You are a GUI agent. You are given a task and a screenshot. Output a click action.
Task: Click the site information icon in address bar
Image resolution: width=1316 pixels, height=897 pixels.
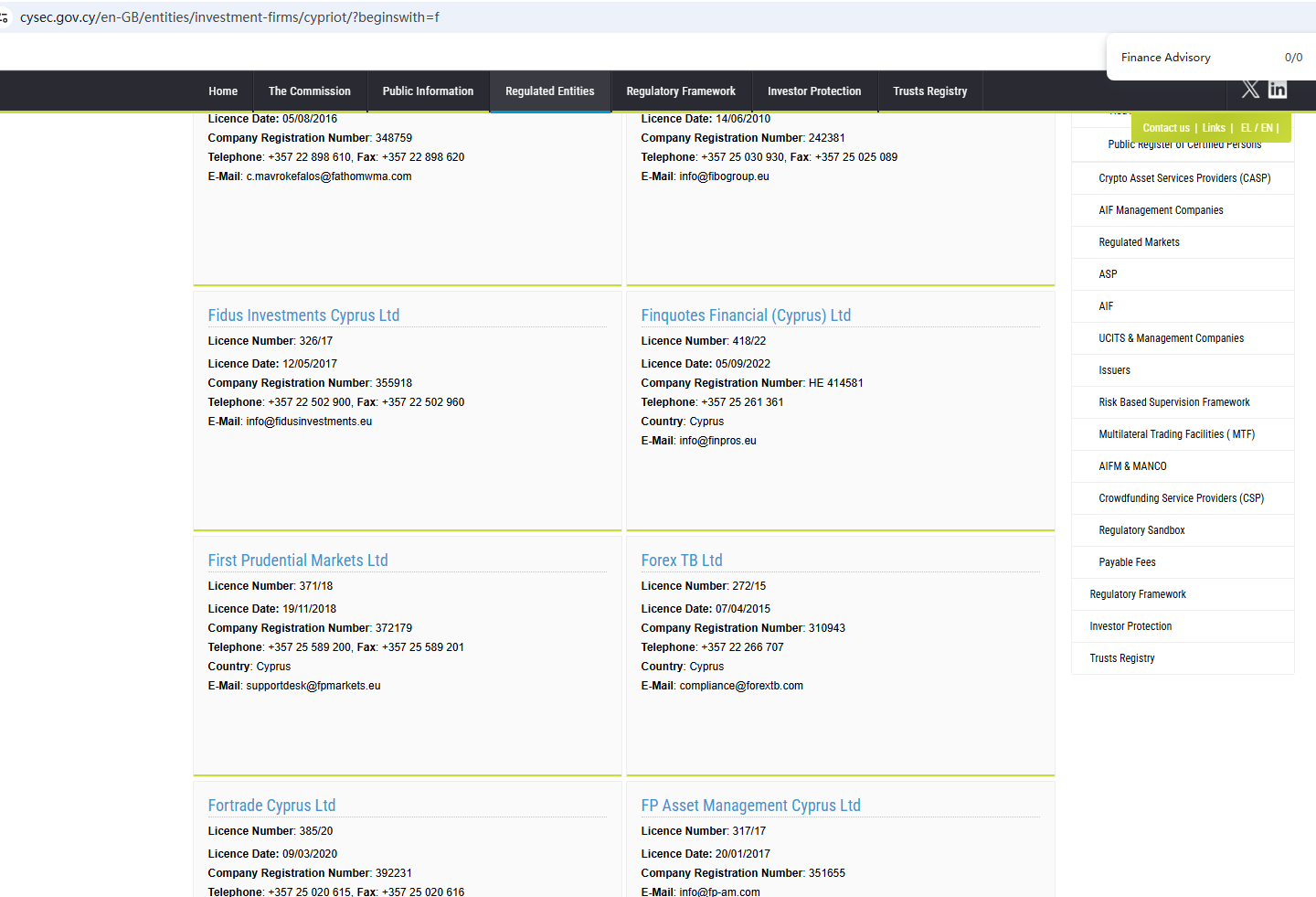[5, 17]
